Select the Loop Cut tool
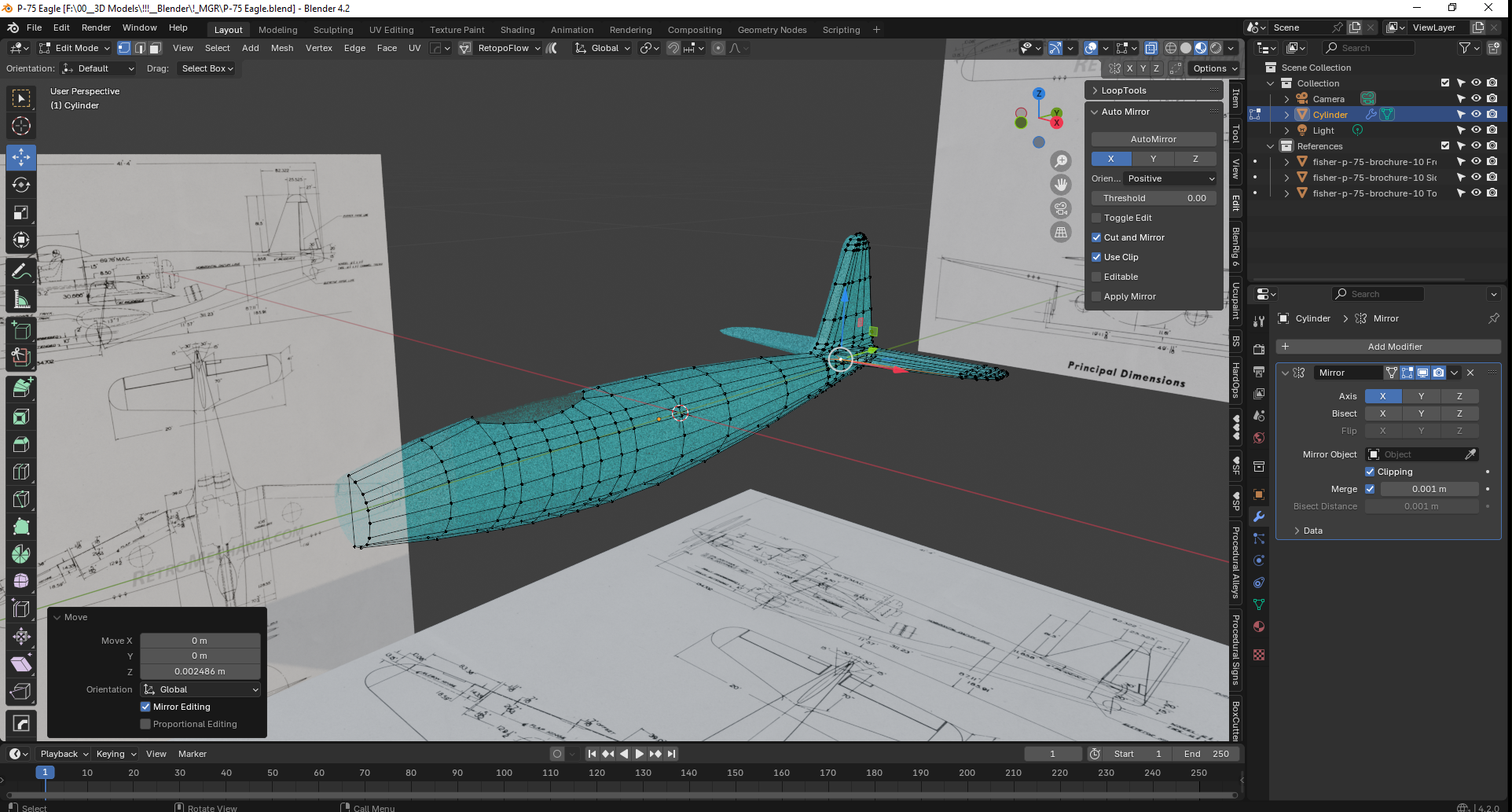Viewport: 1512px width, 812px height. click(21, 472)
